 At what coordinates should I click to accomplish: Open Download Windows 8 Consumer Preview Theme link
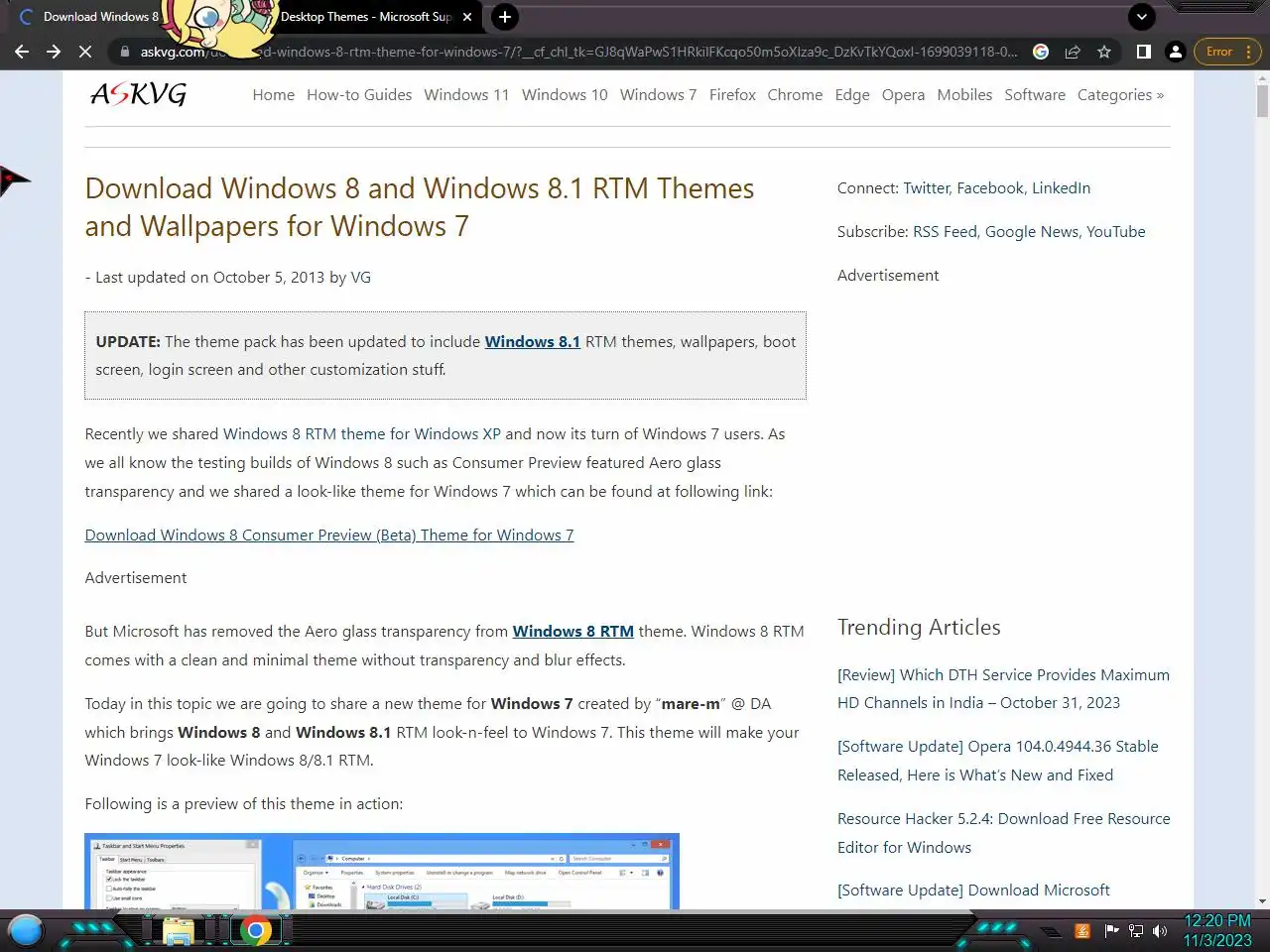tap(329, 535)
